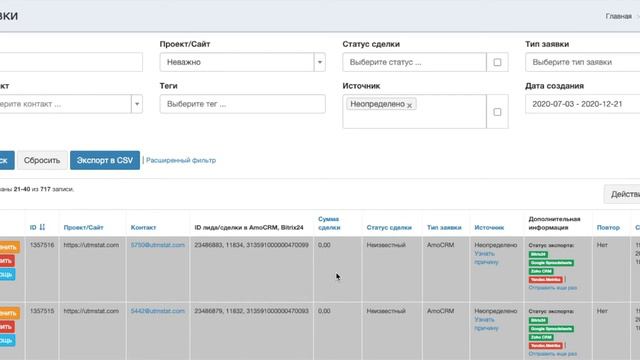Sort by Контакт column header
Image resolution: width=640 pixels, height=360 pixels.
[143, 227]
